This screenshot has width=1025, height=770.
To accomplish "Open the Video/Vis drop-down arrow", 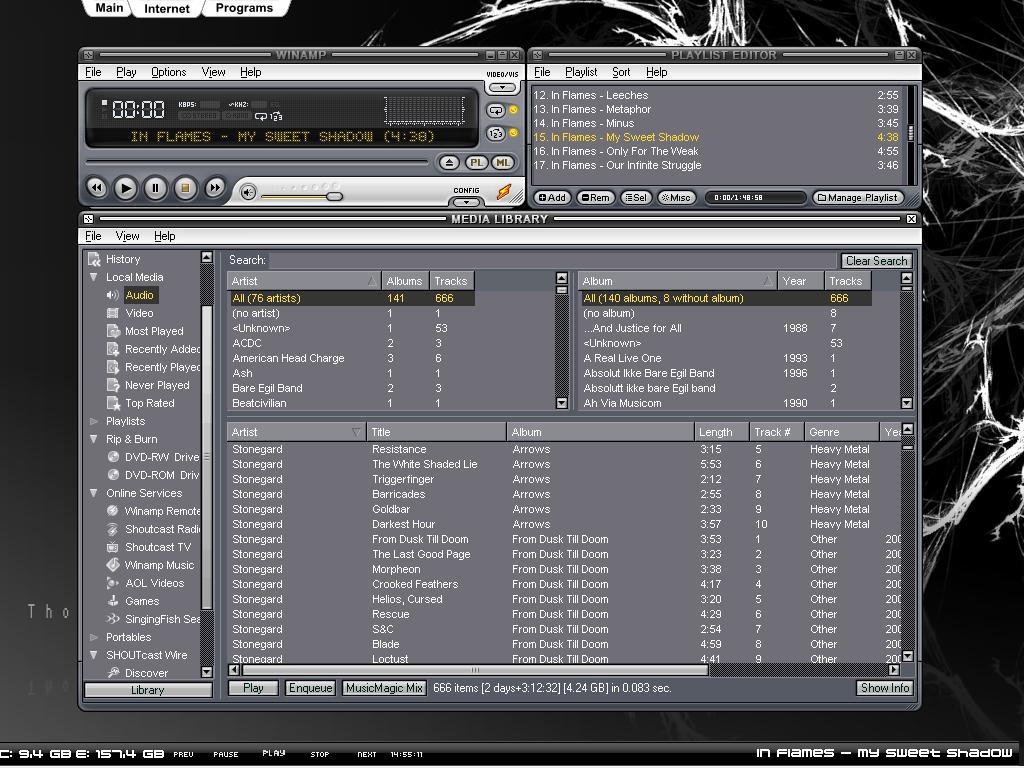I will 502,87.
